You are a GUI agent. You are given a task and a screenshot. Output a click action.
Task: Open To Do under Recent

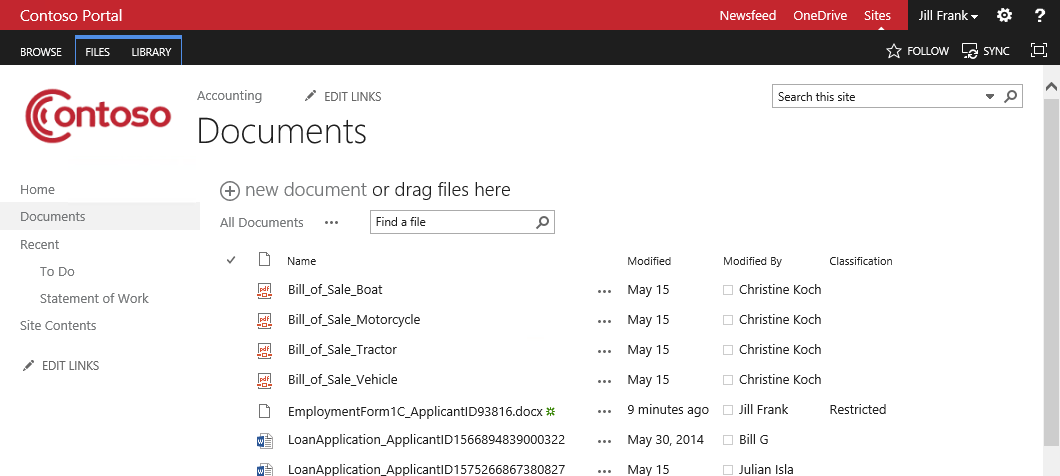(57, 271)
